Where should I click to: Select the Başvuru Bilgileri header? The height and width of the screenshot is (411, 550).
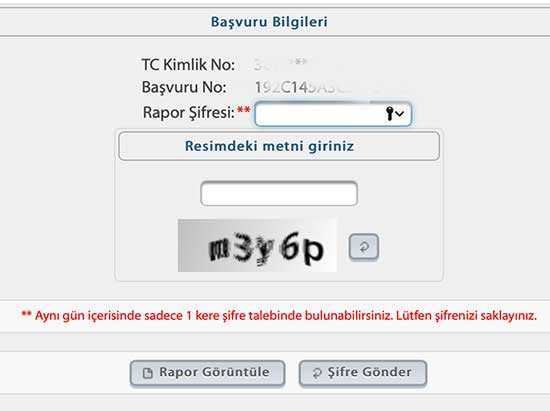(269, 22)
